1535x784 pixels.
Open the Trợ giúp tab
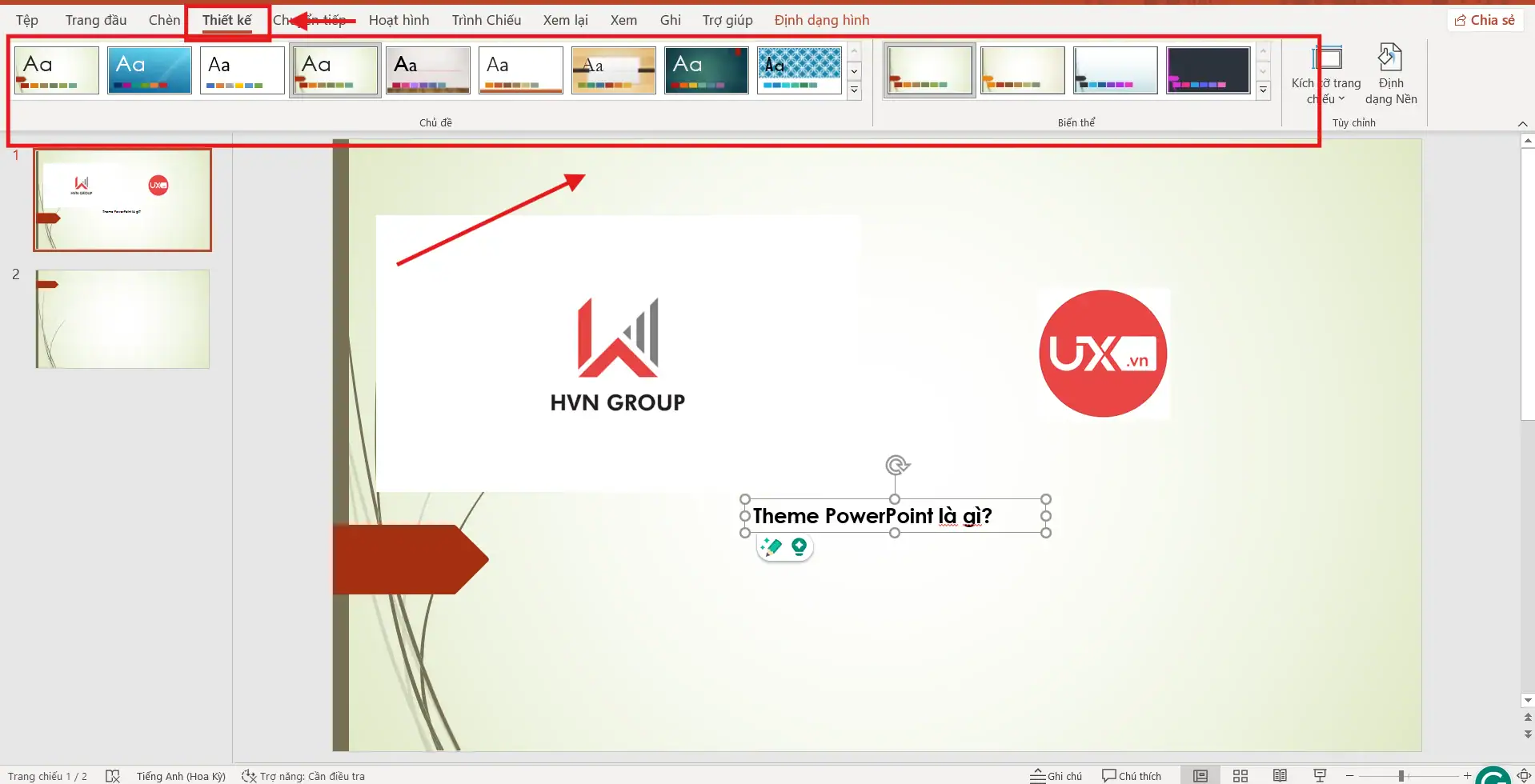[727, 20]
